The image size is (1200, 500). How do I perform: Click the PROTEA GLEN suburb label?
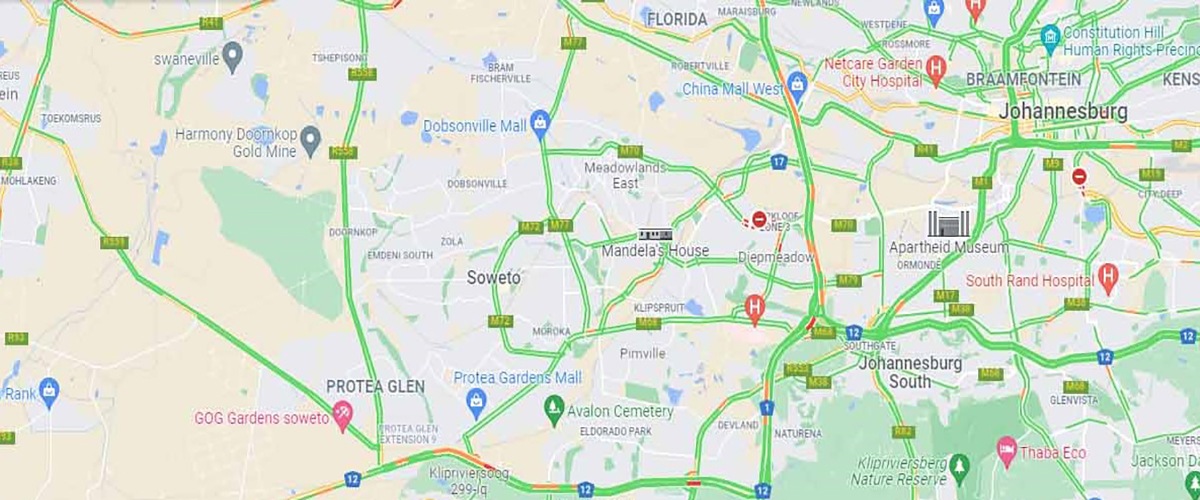[376, 386]
